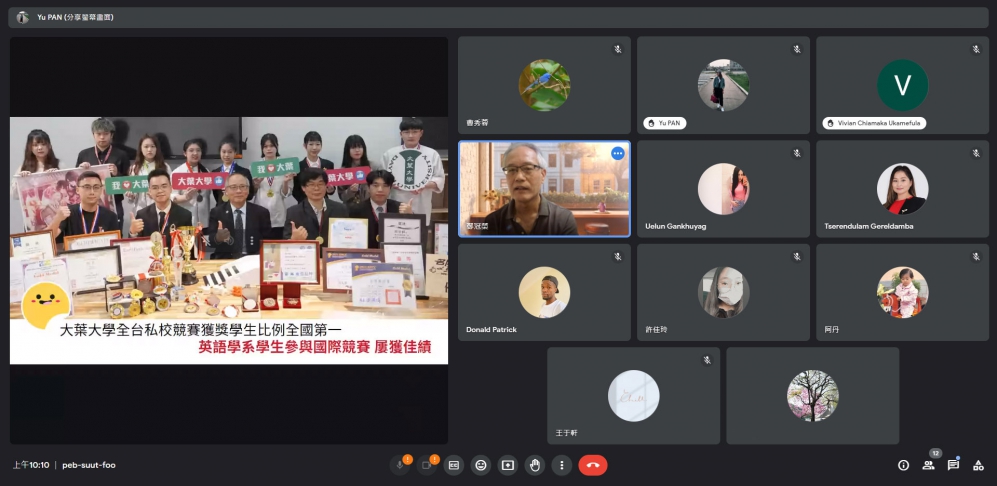Turn on closed captions
Screen dimensions: 997x486
point(454,465)
